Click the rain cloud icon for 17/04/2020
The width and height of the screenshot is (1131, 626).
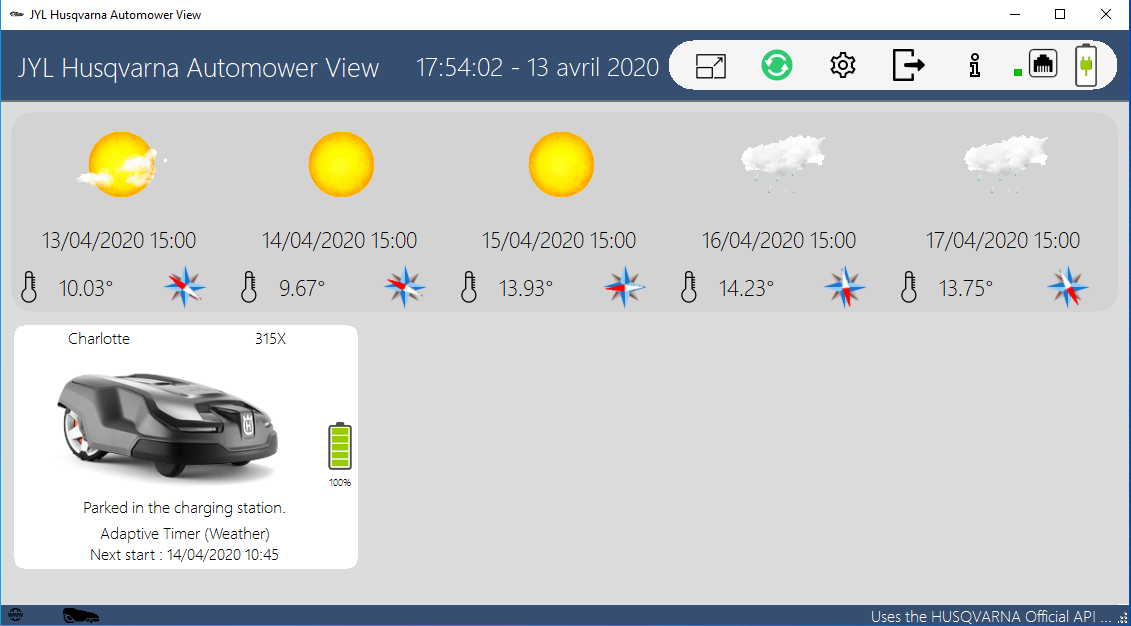pos(1005,164)
